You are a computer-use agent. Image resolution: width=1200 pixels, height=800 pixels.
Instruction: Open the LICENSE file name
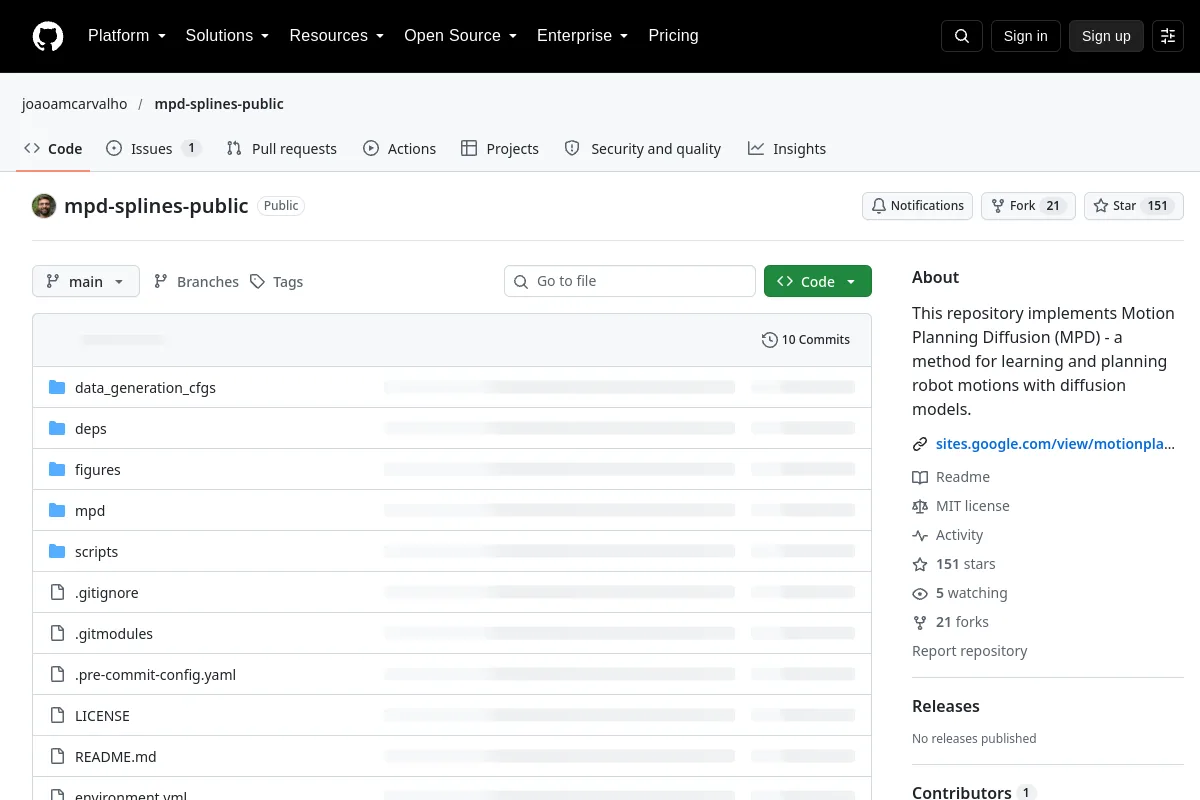click(x=102, y=716)
